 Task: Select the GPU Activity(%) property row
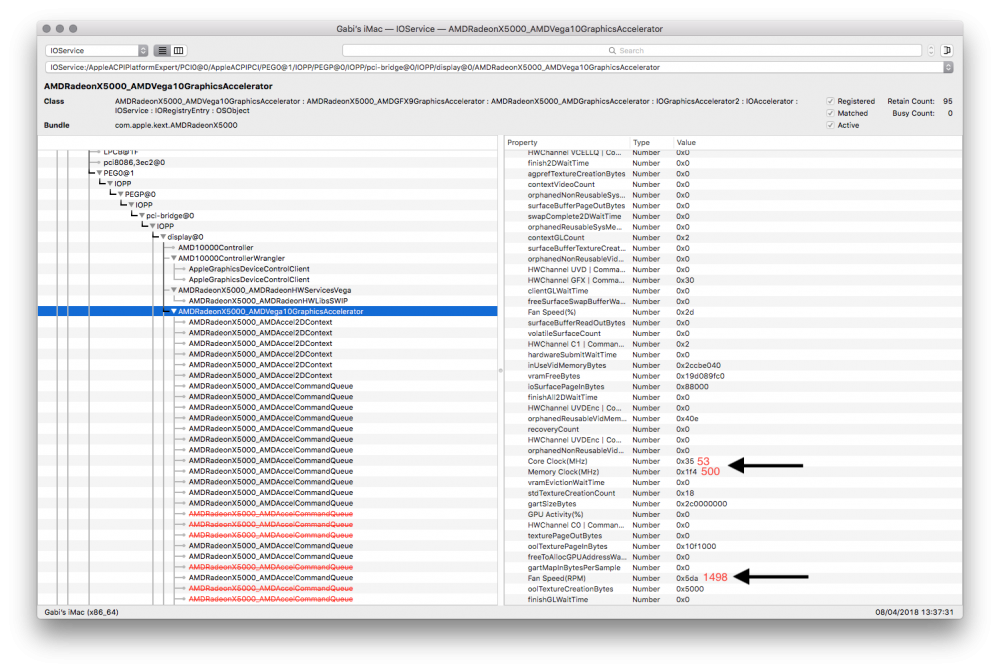(733, 515)
